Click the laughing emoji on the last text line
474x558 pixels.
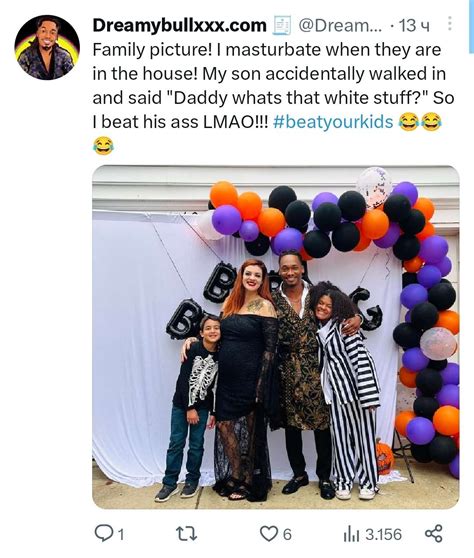point(103,146)
